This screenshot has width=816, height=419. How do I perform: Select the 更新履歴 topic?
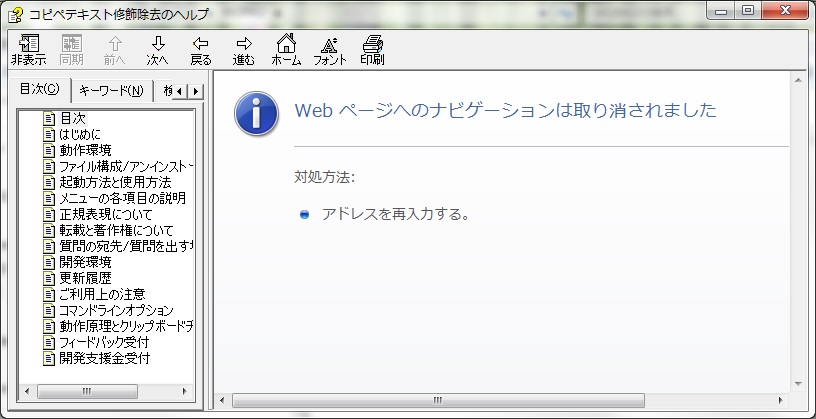pos(85,278)
